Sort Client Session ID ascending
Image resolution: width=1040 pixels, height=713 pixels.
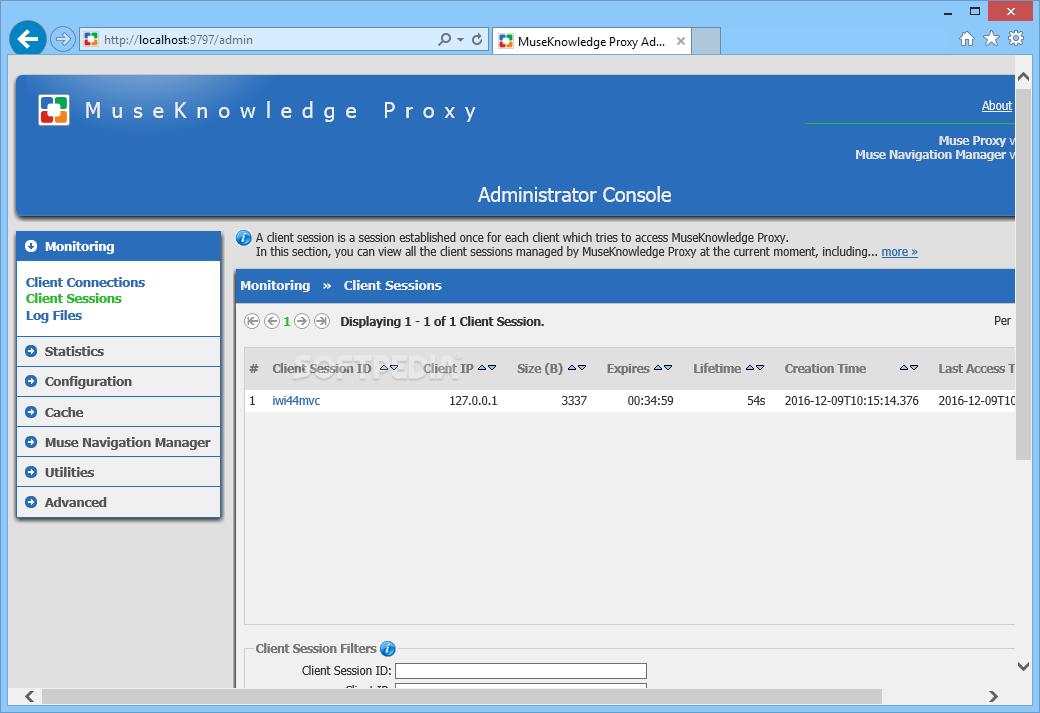(384, 367)
